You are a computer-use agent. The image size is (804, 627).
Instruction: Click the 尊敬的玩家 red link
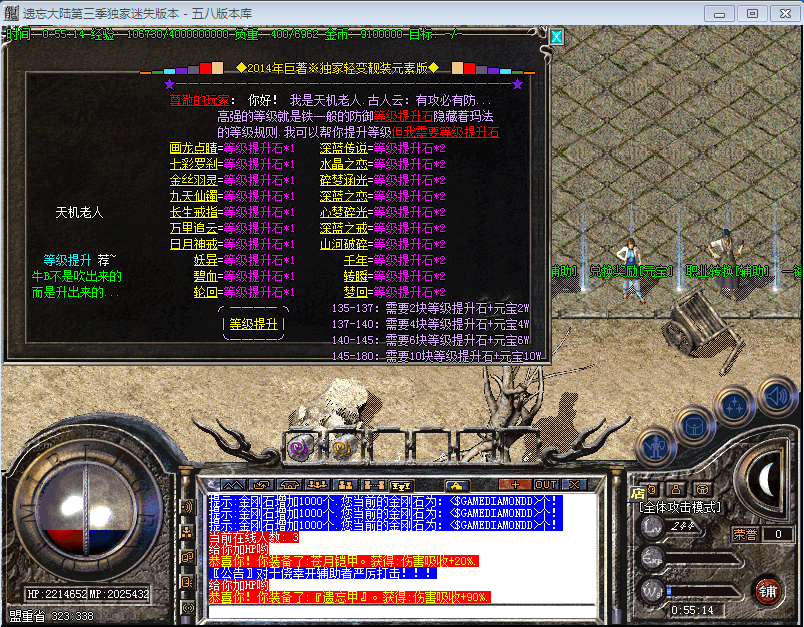click(x=199, y=100)
